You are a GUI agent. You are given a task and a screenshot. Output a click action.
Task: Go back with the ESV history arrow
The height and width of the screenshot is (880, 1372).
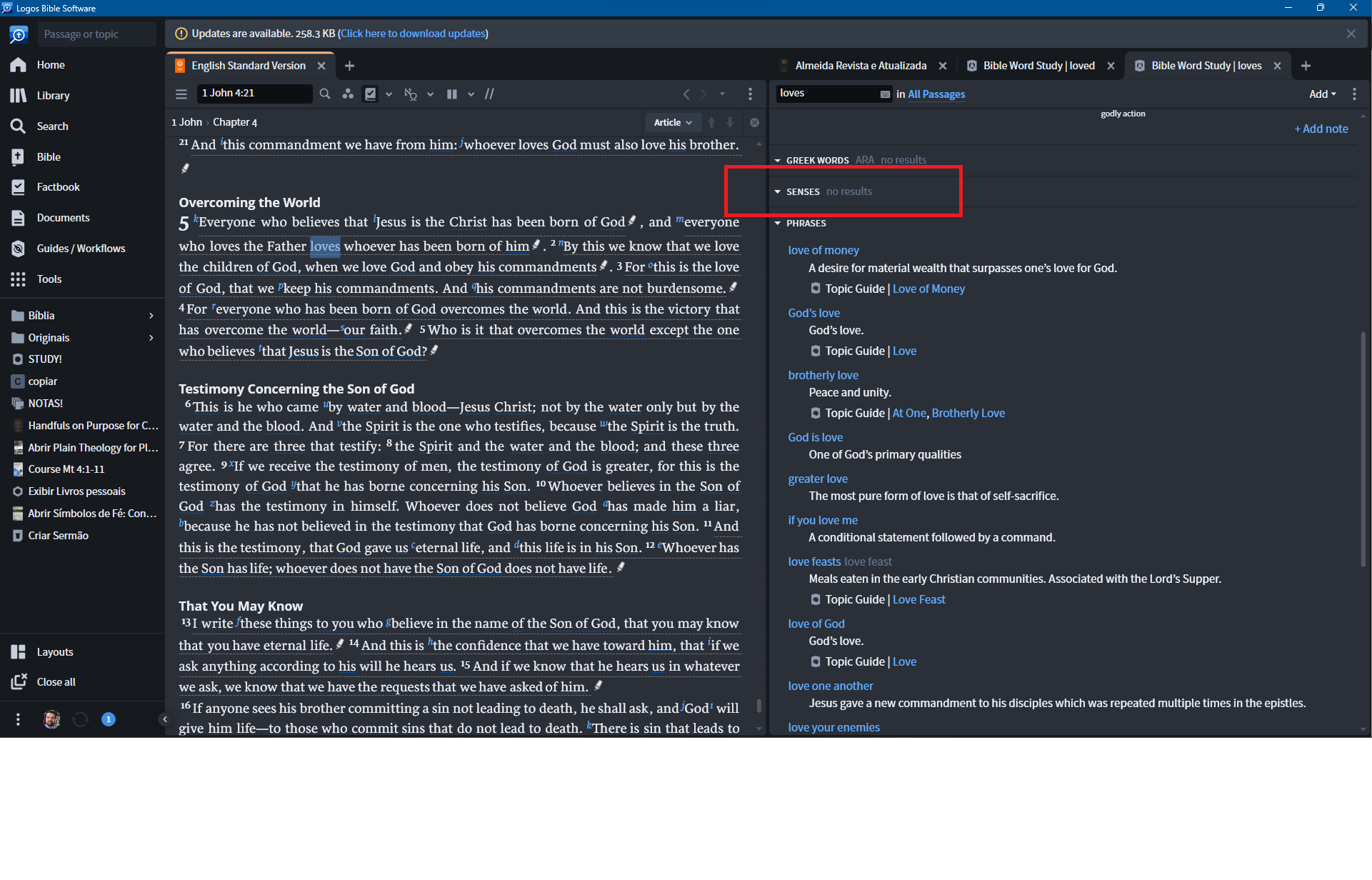click(x=686, y=94)
